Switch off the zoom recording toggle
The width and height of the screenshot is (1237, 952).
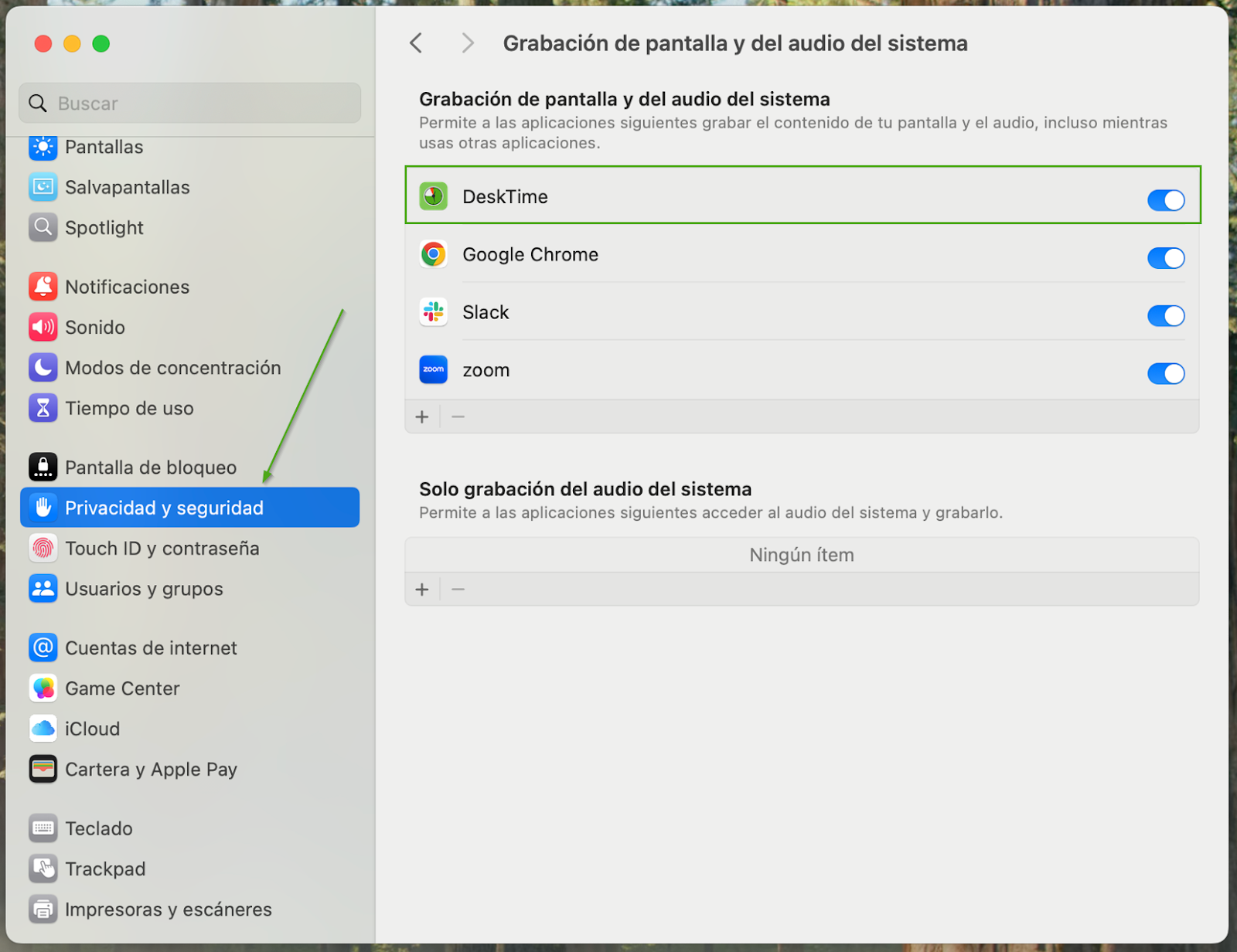click(x=1165, y=374)
